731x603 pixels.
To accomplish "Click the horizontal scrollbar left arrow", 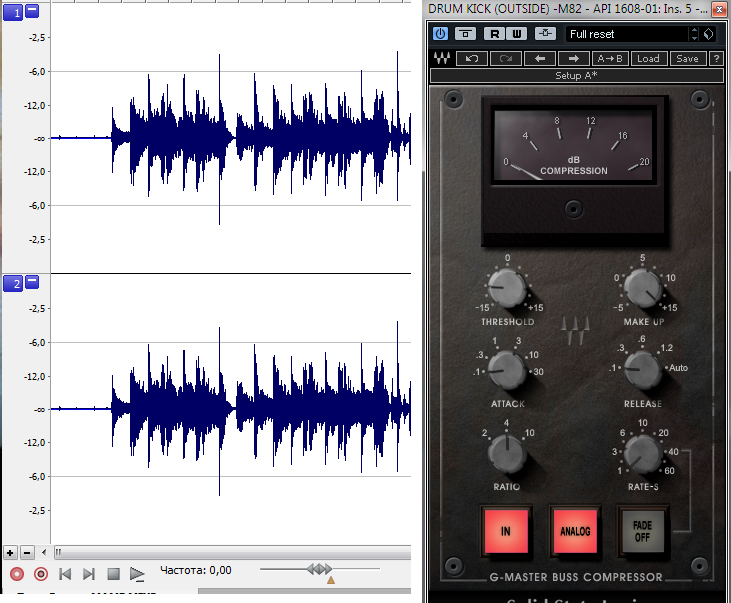I will coord(44,553).
